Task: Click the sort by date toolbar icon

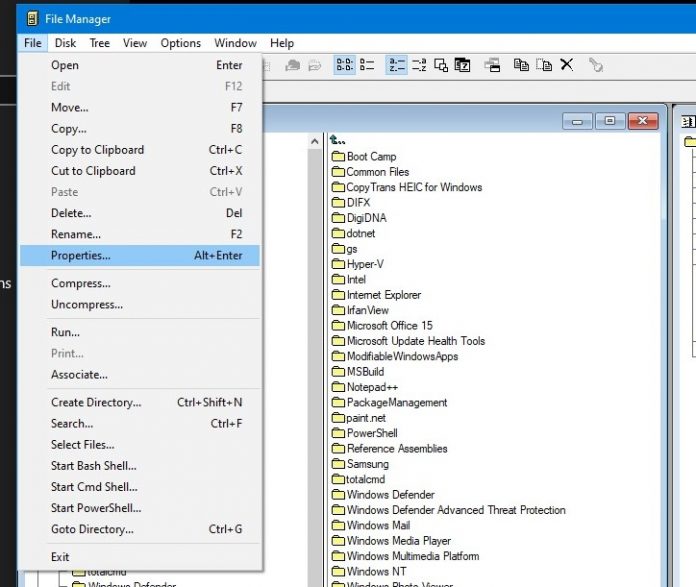Action: tap(462, 65)
